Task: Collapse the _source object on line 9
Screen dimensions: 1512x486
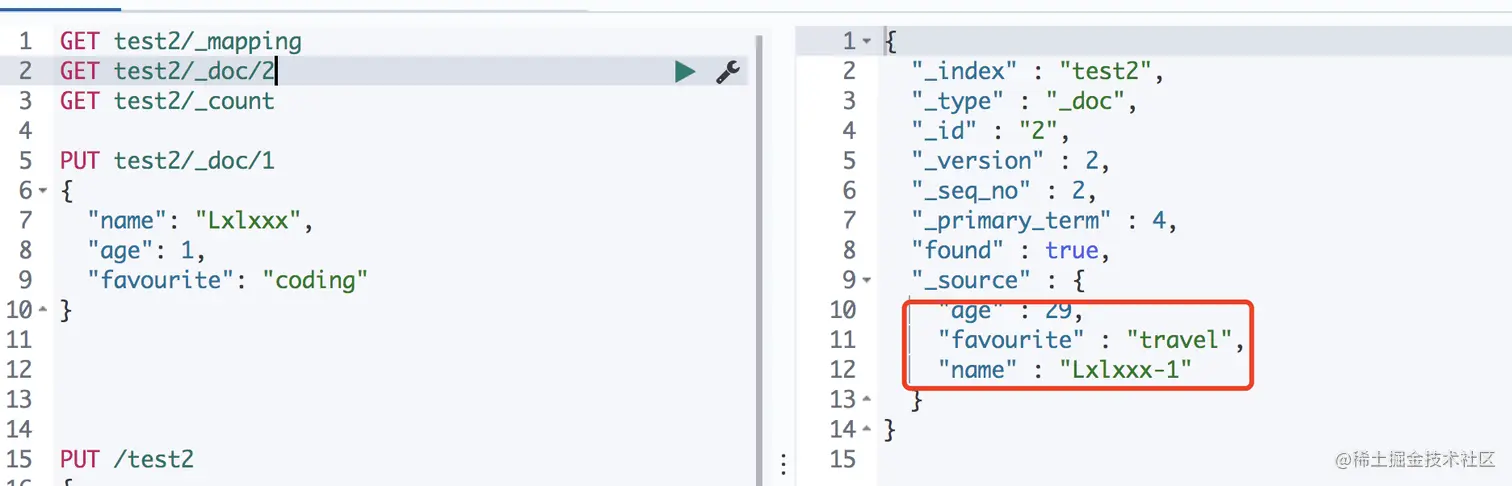Action: click(x=867, y=281)
